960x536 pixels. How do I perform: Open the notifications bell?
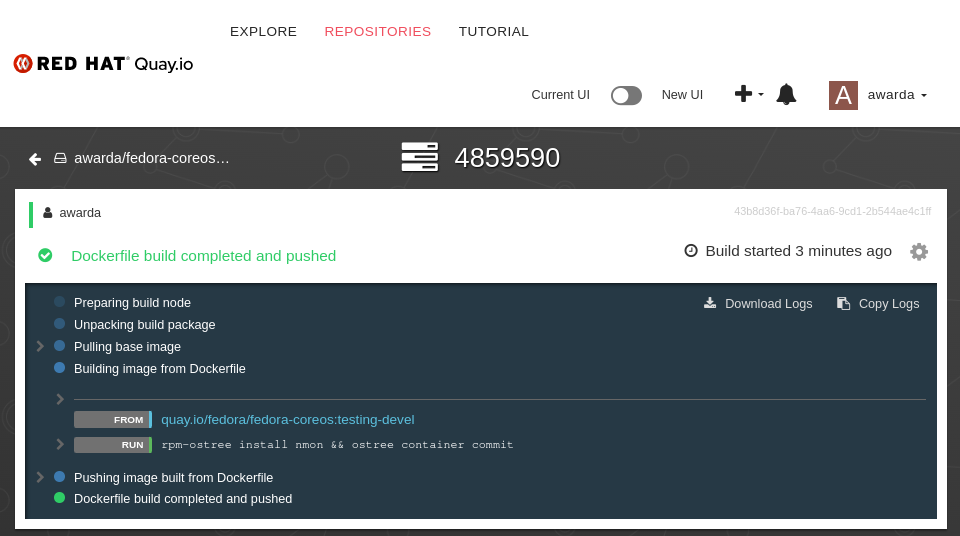786,94
